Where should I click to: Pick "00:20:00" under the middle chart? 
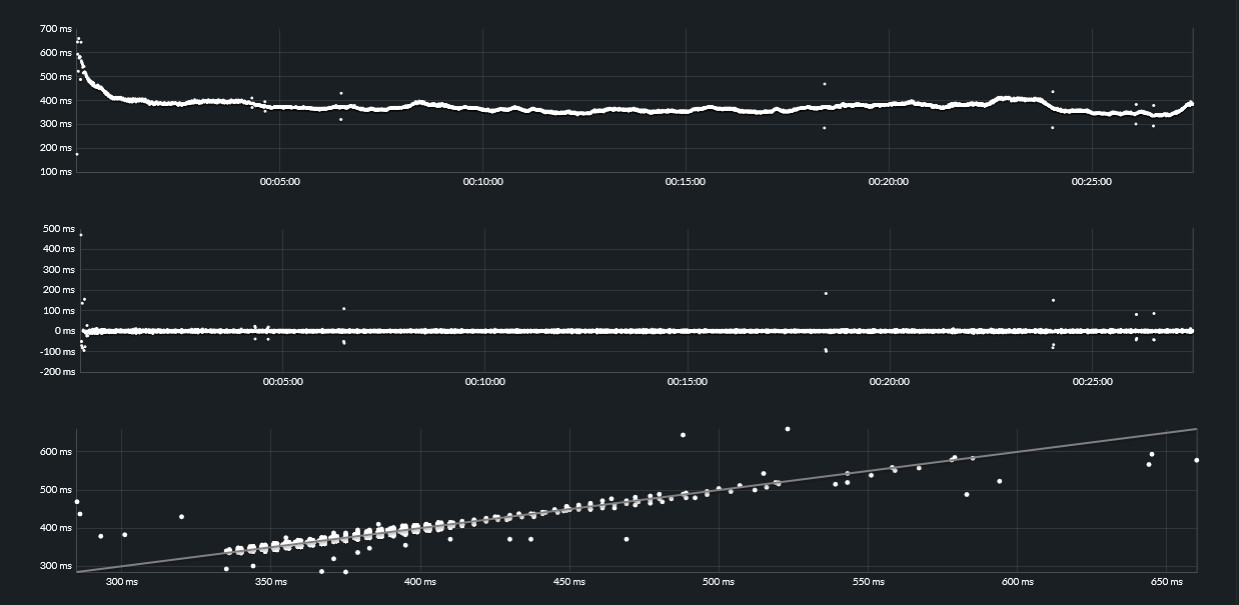[x=889, y=382]
